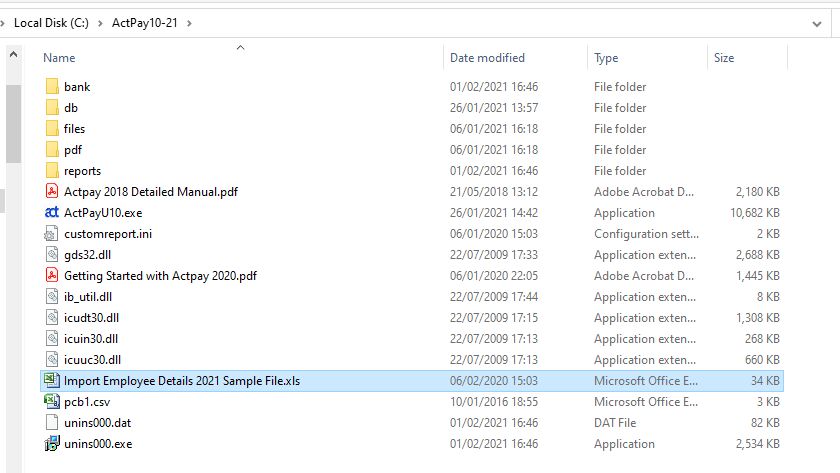Open the address bar history dropdown arrow

pyautogui.click(x=817, y=22)
